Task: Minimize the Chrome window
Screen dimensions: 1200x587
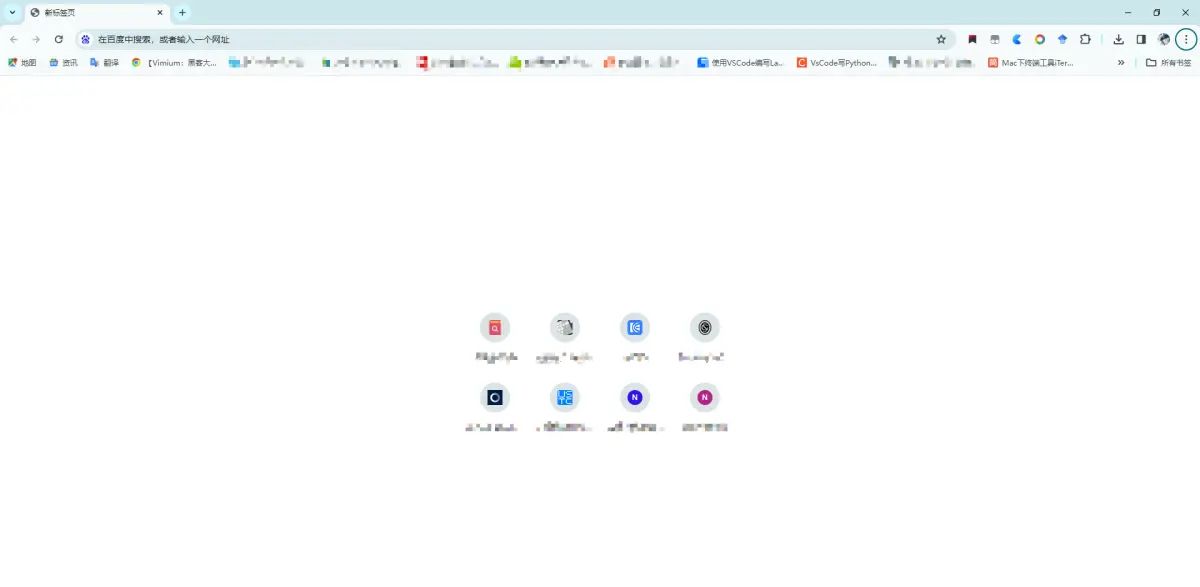Action: coord(1128,13)
